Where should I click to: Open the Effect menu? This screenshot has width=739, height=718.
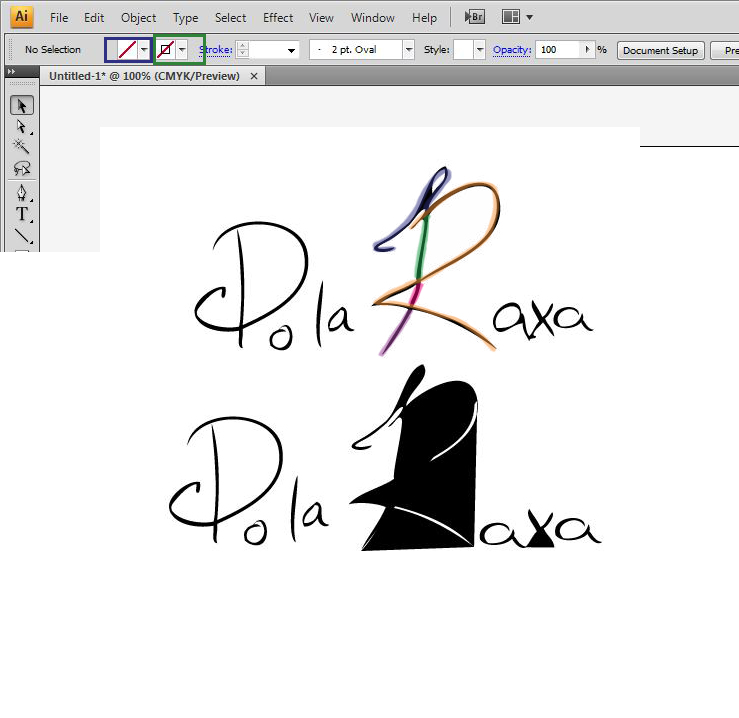coord(278,18)
